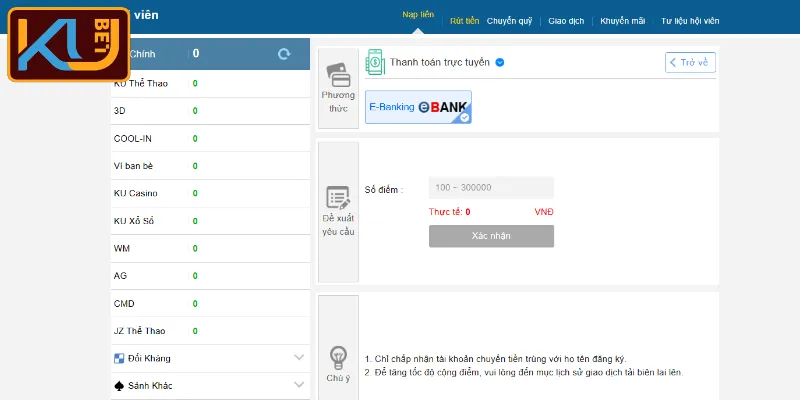Click the blue verified badge icon
This screenshot has width=800, height=400.
[500, 62]
